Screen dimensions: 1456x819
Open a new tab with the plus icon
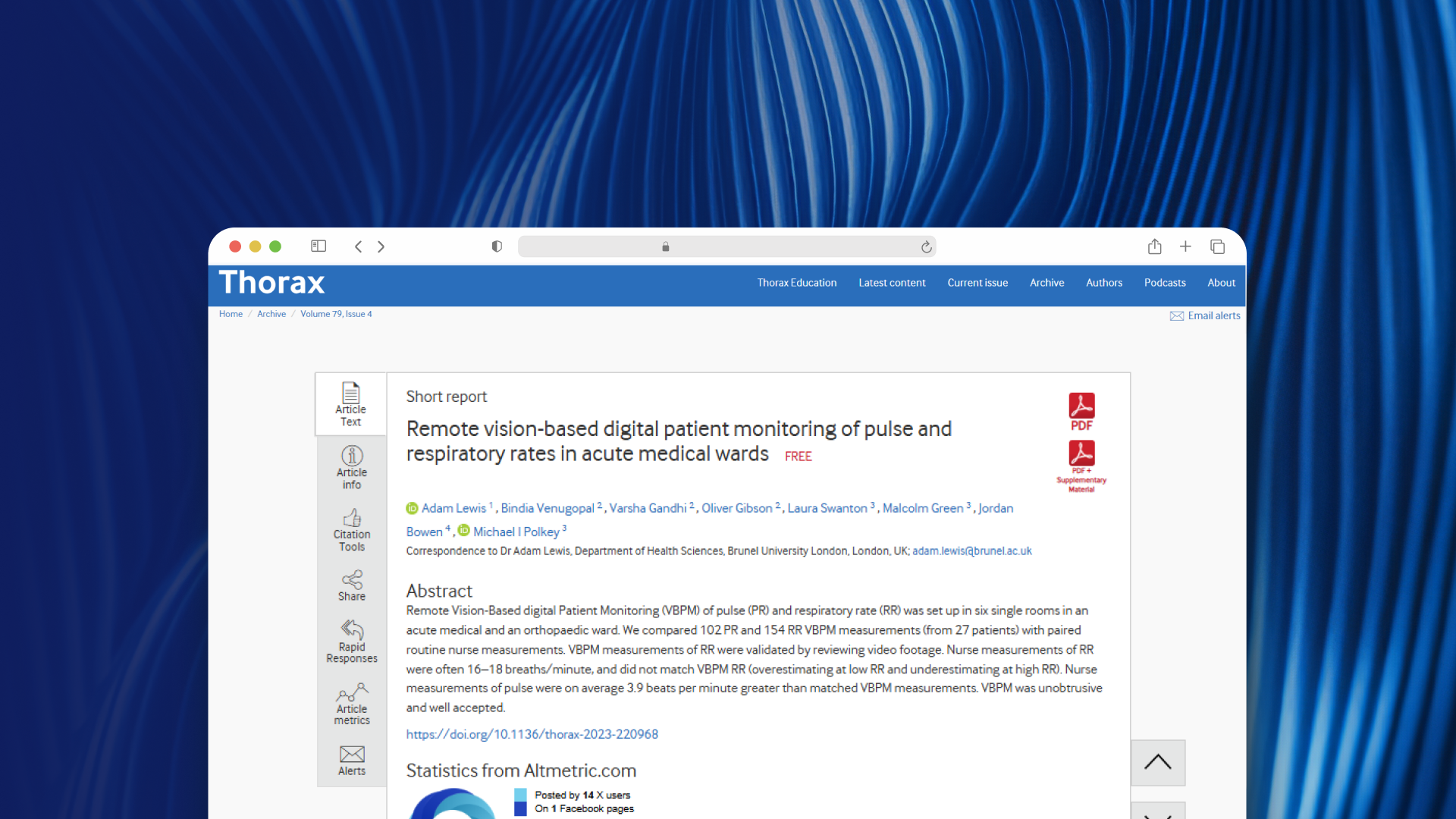tap(1185, 246)
